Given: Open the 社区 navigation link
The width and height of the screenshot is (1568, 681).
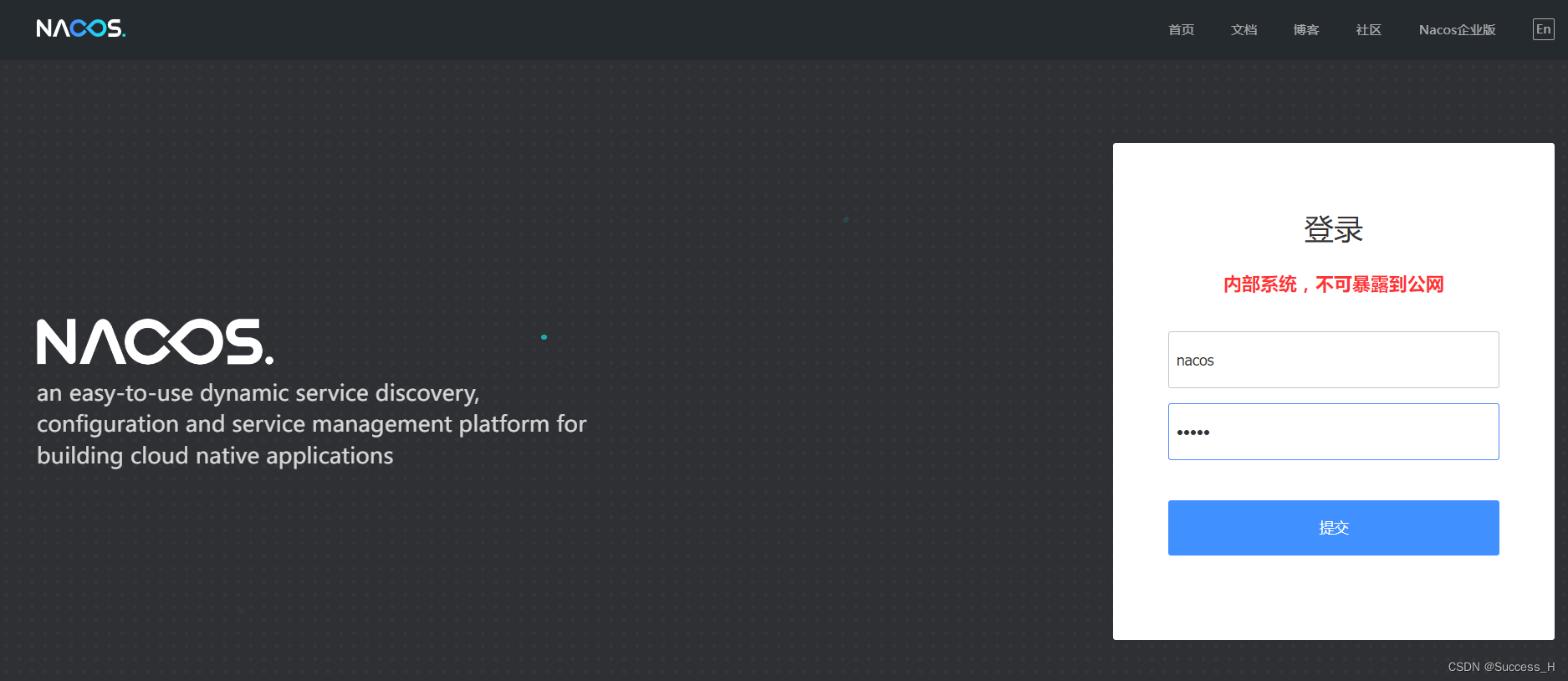Looking at the screenshot, I should pyautogui.click(x=1369, y=30).
